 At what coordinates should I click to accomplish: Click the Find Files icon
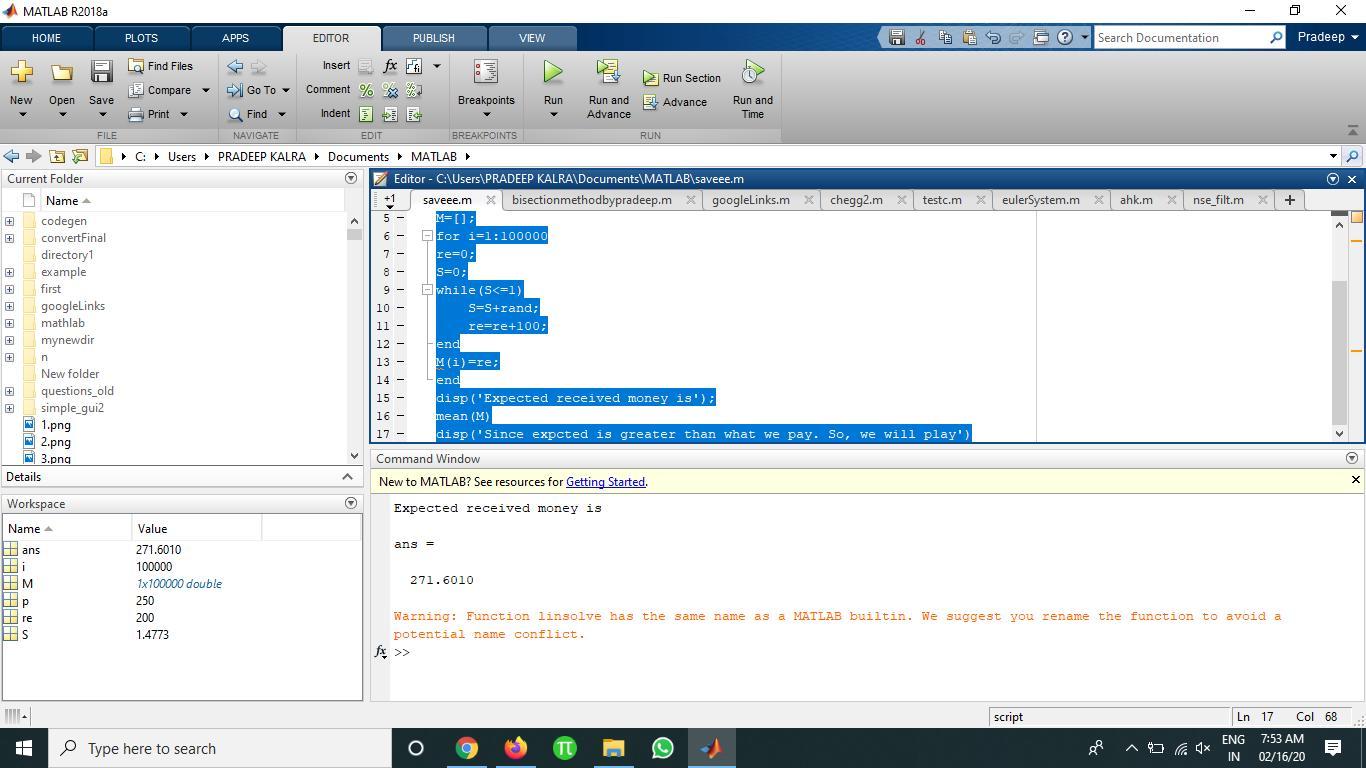(137, 66)
